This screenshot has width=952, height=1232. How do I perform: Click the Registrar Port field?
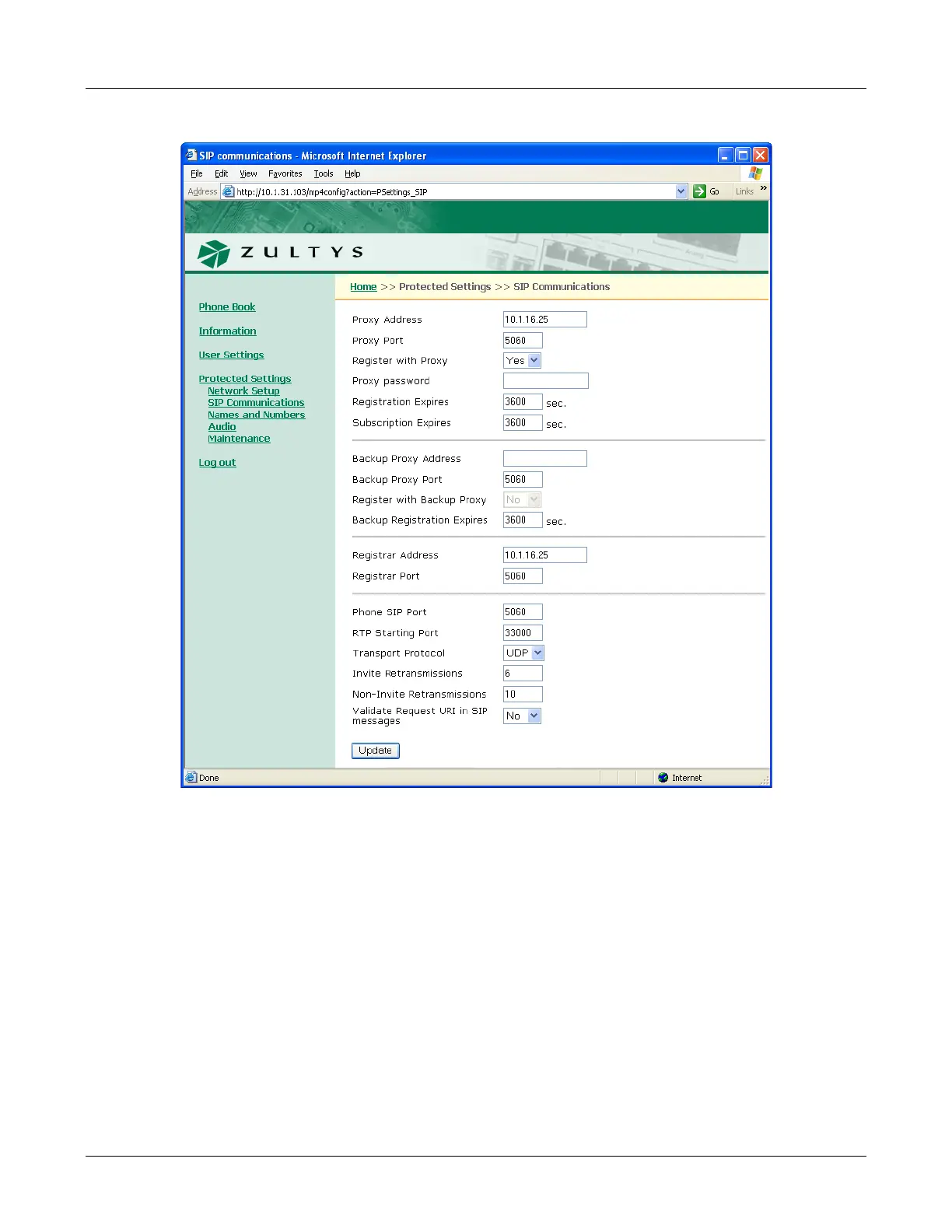[523, 576]
